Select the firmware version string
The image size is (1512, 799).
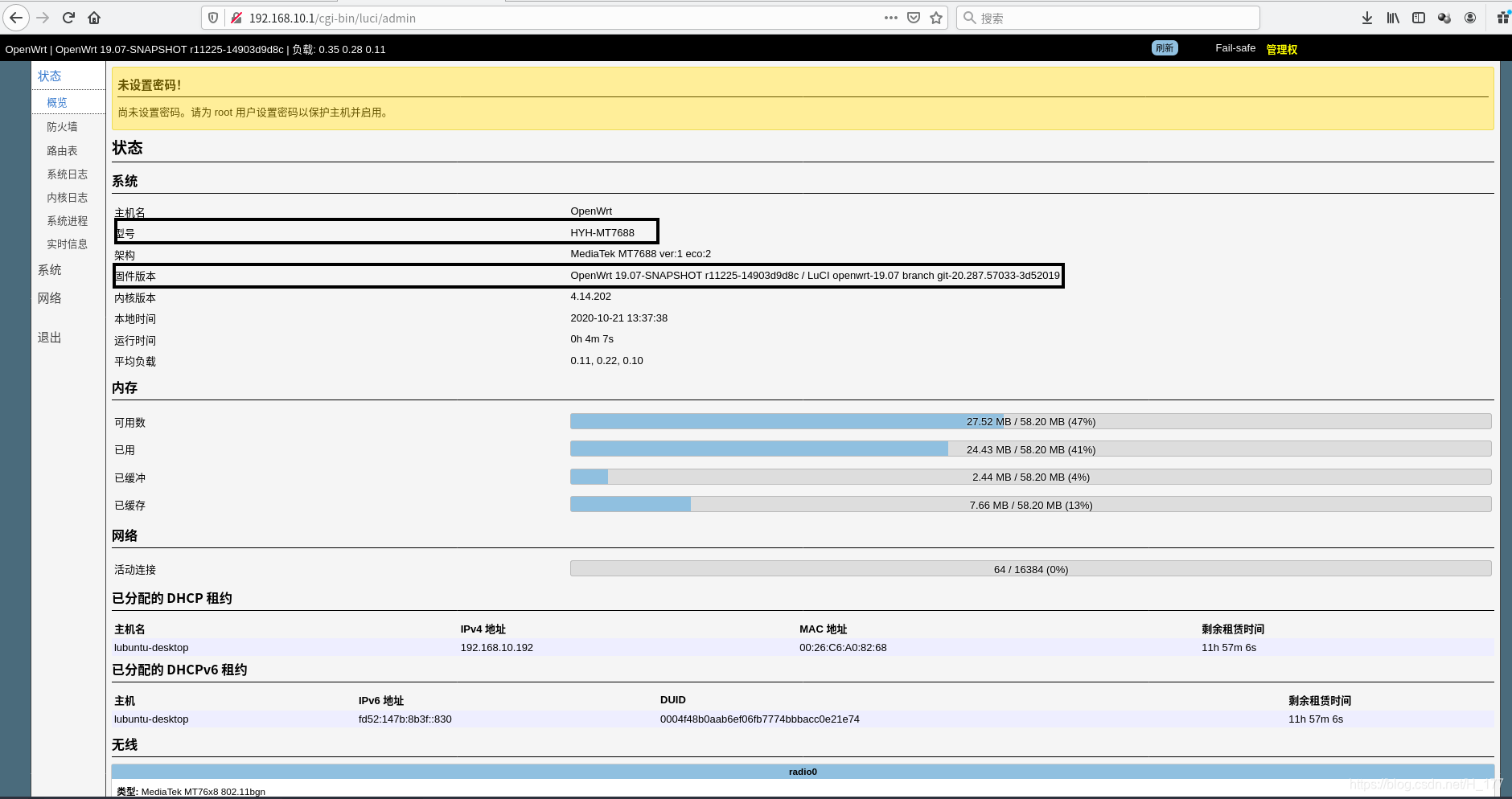815,276
